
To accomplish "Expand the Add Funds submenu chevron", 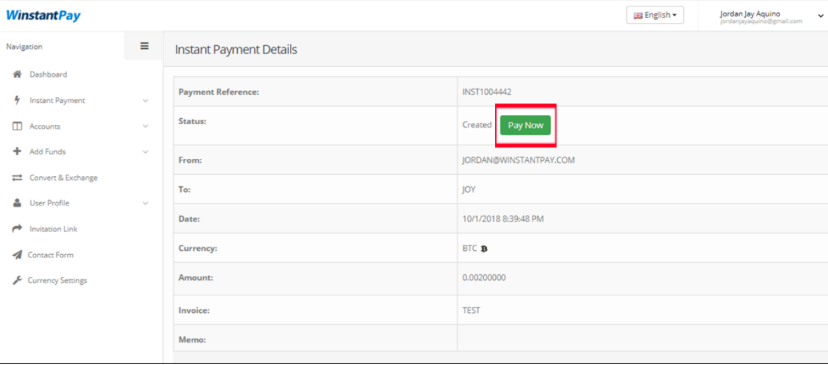I will click(145, 152).
